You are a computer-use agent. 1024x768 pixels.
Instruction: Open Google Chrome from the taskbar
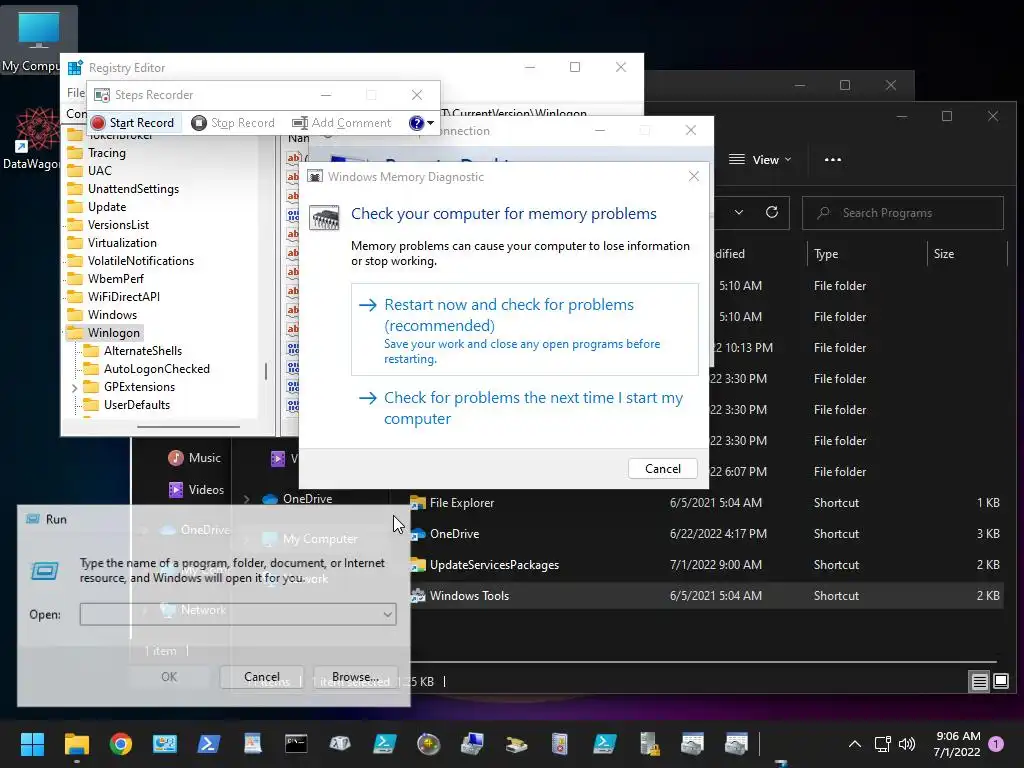coord(121,744)
